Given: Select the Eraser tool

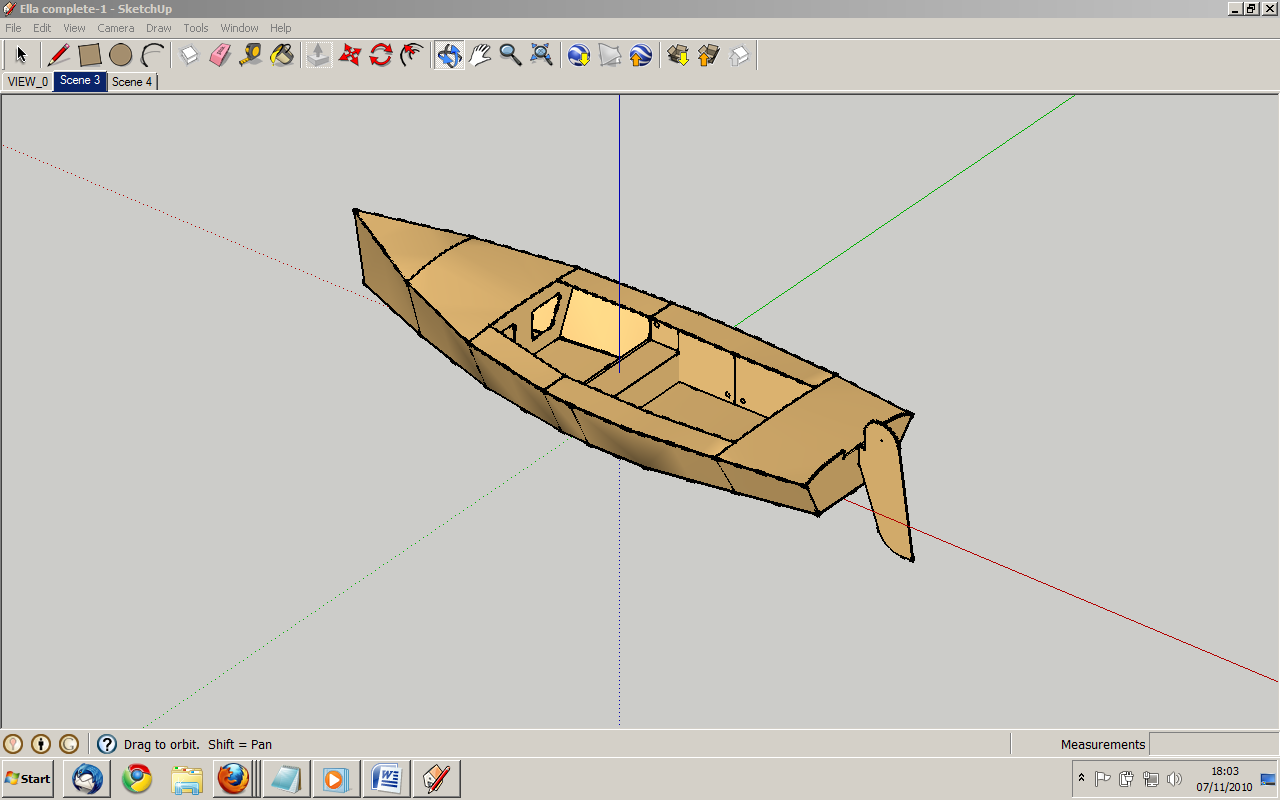Looking at the screenshot, I should [219, 55].
